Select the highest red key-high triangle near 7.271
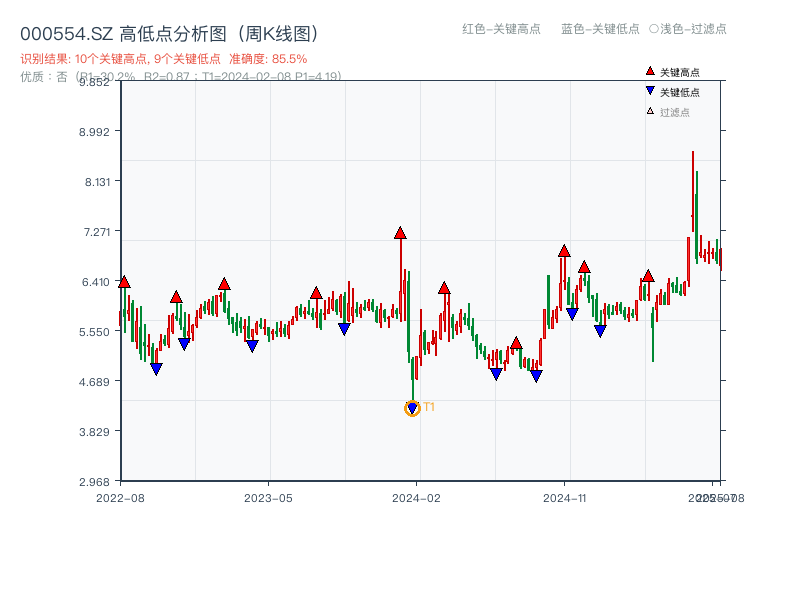The image size is (800, 600). pyautogui.click(x=400, y=233)
